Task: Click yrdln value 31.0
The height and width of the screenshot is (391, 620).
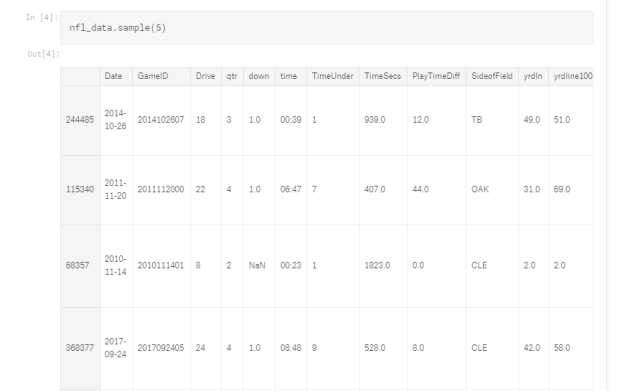Action: 532,189
